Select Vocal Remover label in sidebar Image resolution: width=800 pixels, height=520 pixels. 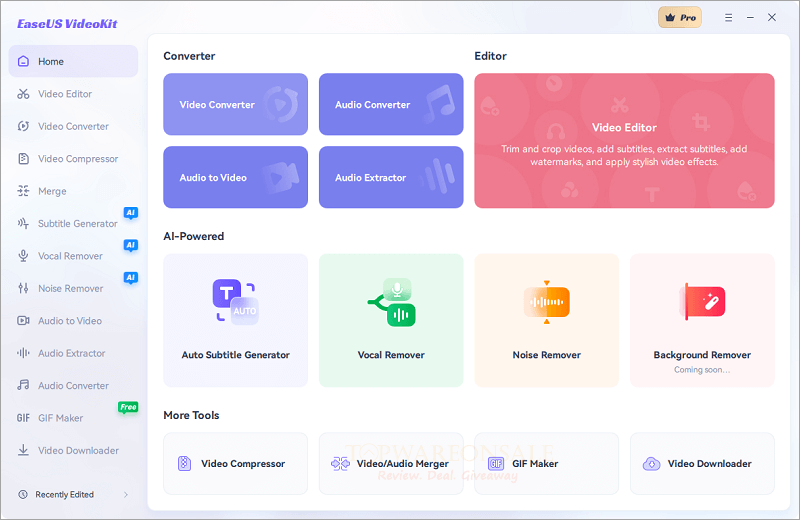[x=70, y=256]
